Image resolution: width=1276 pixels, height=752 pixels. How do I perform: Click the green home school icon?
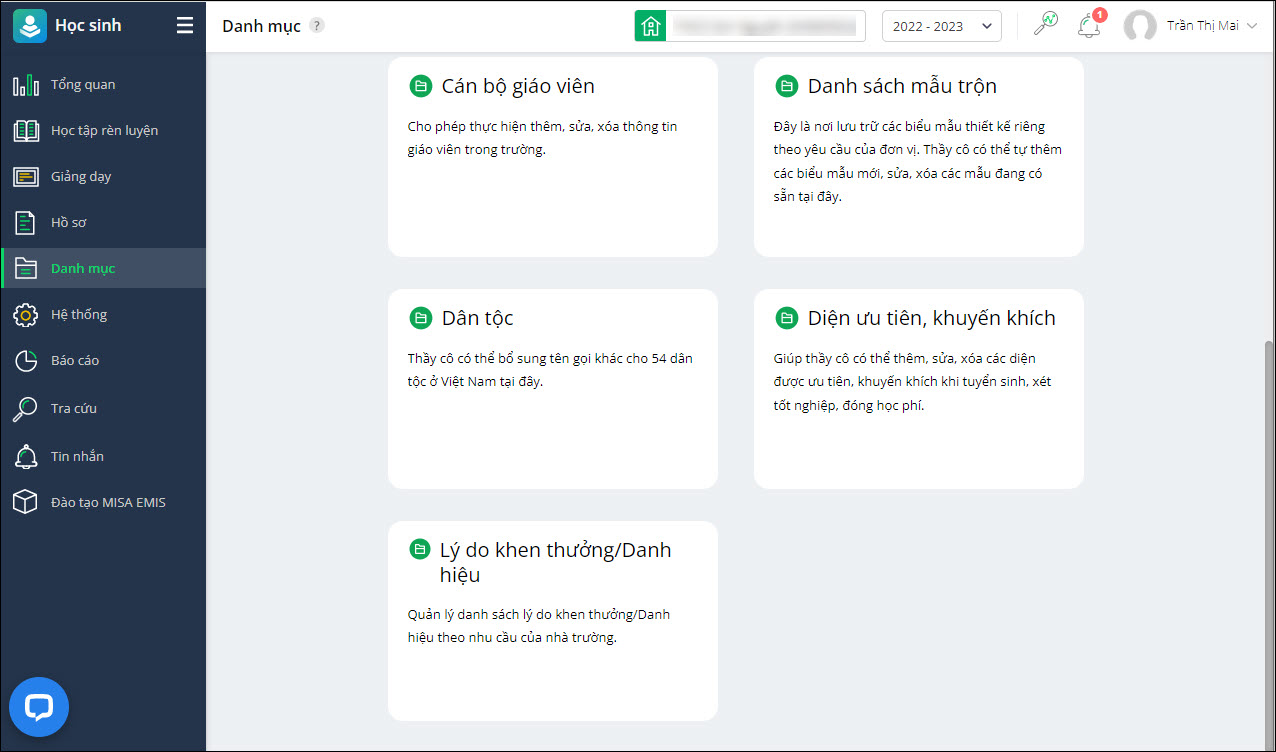coord(650,26)
